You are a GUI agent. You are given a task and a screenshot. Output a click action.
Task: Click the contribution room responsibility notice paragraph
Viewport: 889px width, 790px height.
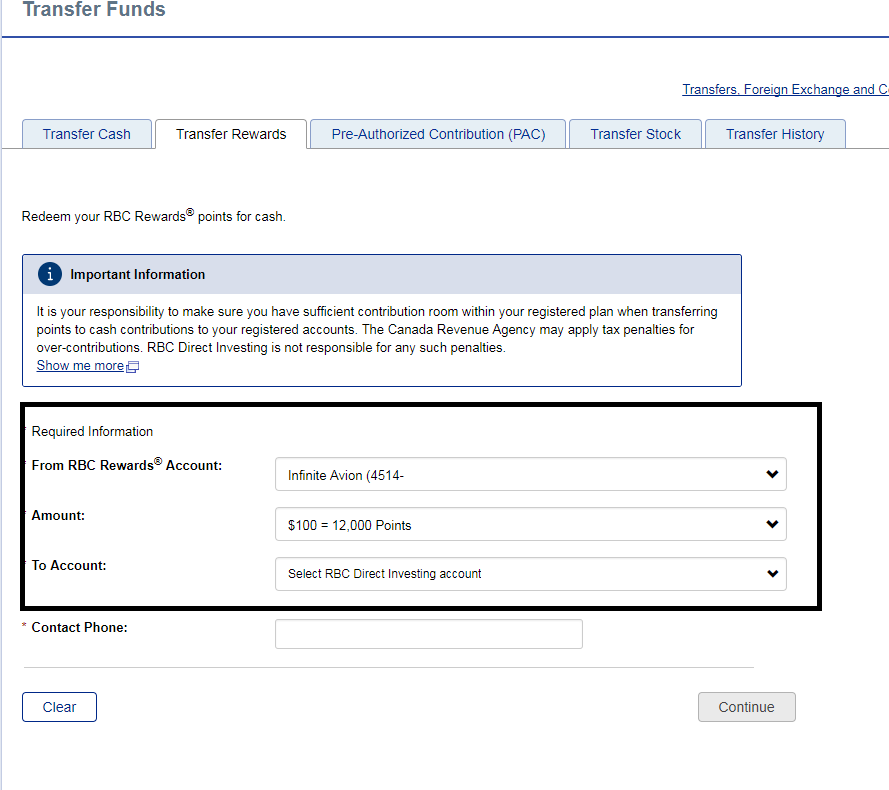[376, 329]
